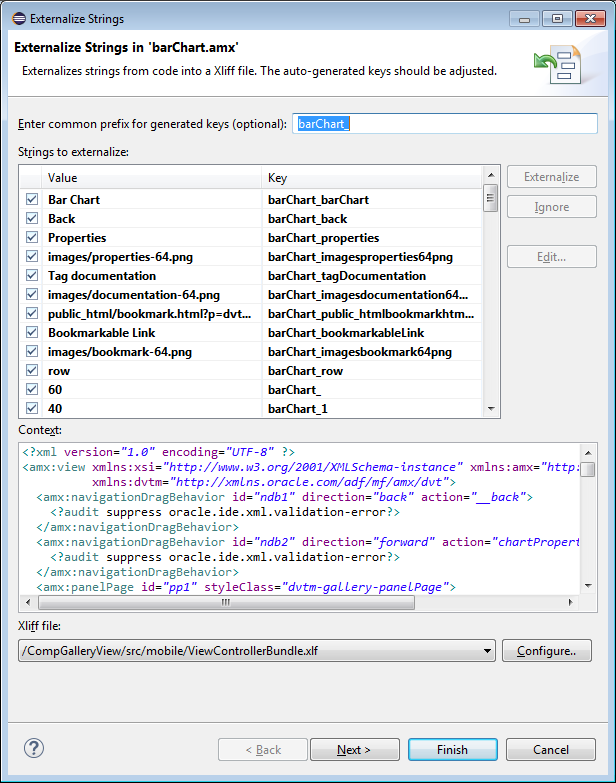616x783 pixels.
Task: Click Context pane vertical scrollbar thumb
Action: pyautogui.click(x=588, y=469)
